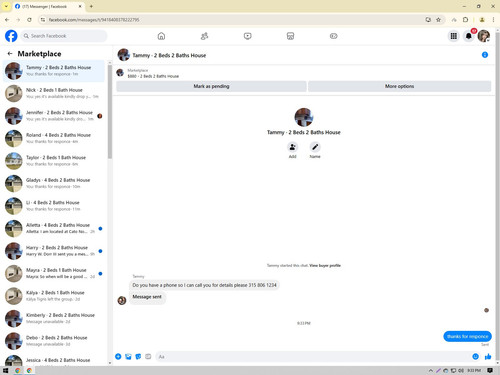Choose a GIF icon
500x375 pixels.
[x=148, y=357]
